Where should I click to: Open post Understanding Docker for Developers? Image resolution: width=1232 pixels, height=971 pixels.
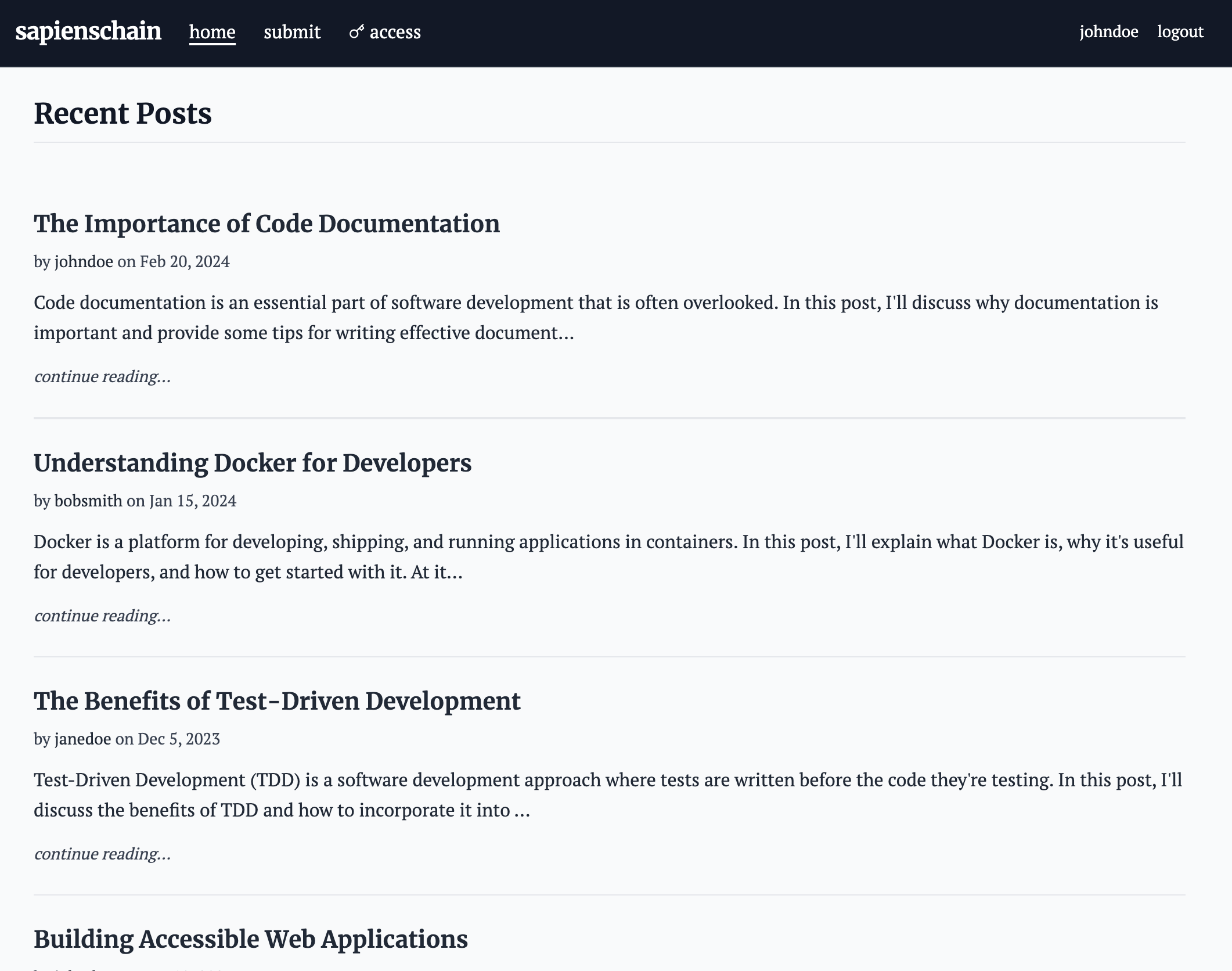(x=253, y=463)
